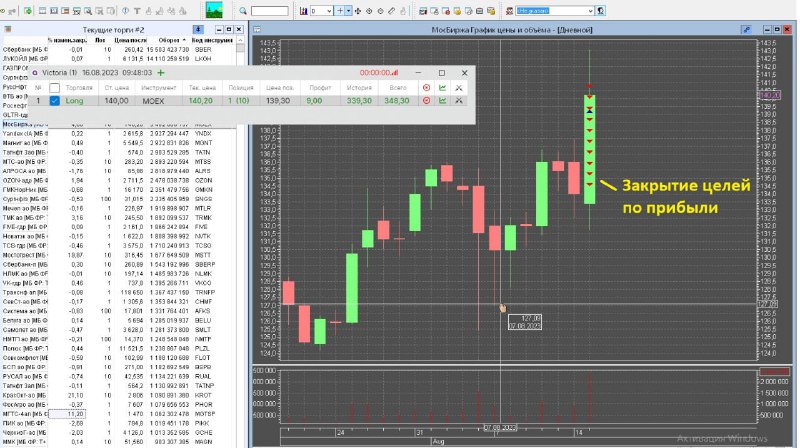Click the red stop icon in header row
The width and height of the screenshot is (800, 448).
pyautogui.click(x=426, y=87)
